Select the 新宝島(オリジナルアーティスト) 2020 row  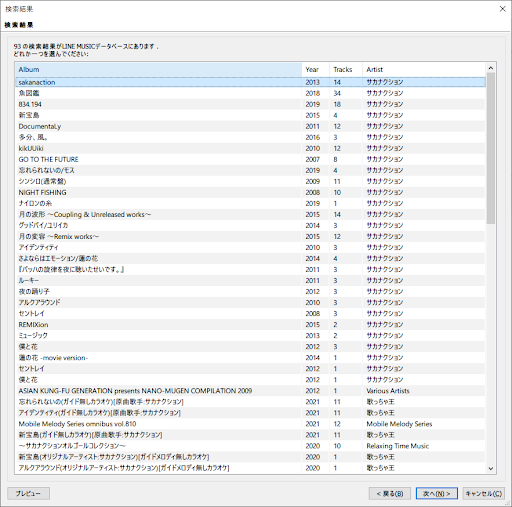(x=250, y=457)
